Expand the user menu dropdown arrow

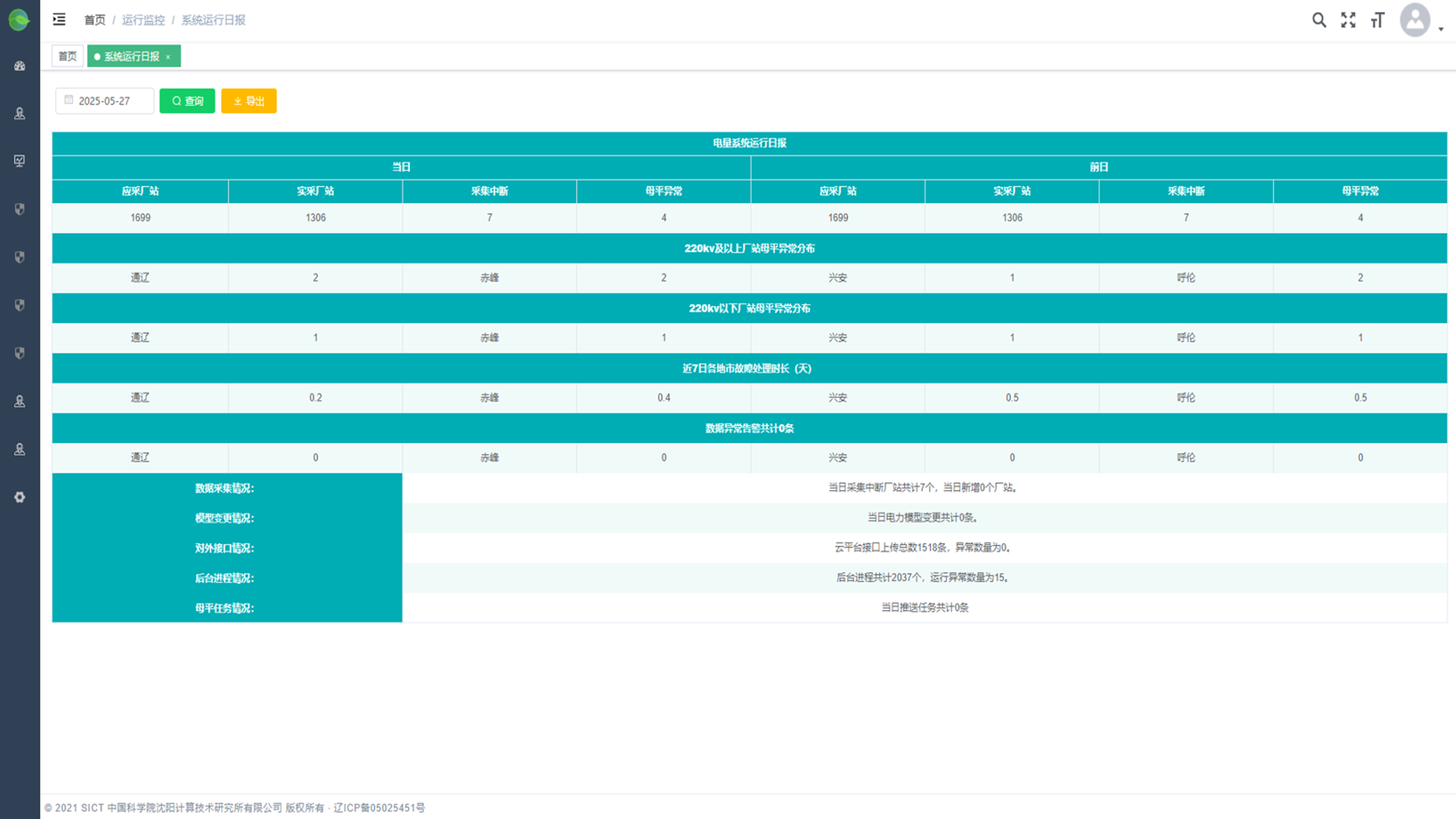click(1441, 29)
